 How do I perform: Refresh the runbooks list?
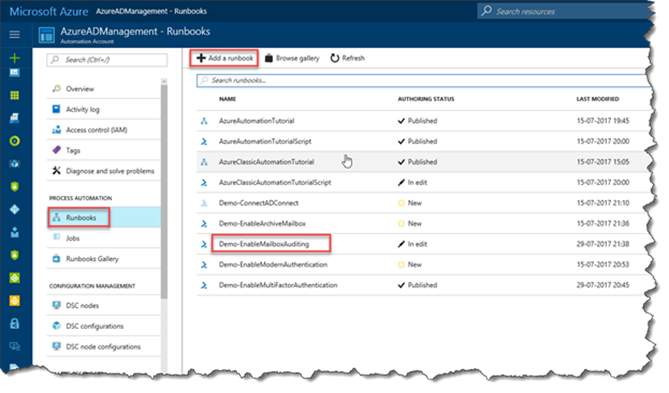pyautogui.click(x=348, y=58)
